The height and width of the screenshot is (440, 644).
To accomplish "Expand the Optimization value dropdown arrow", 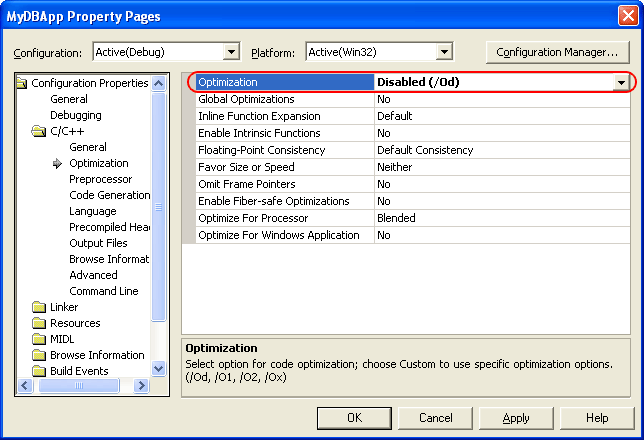I will (x=621, y=82).
